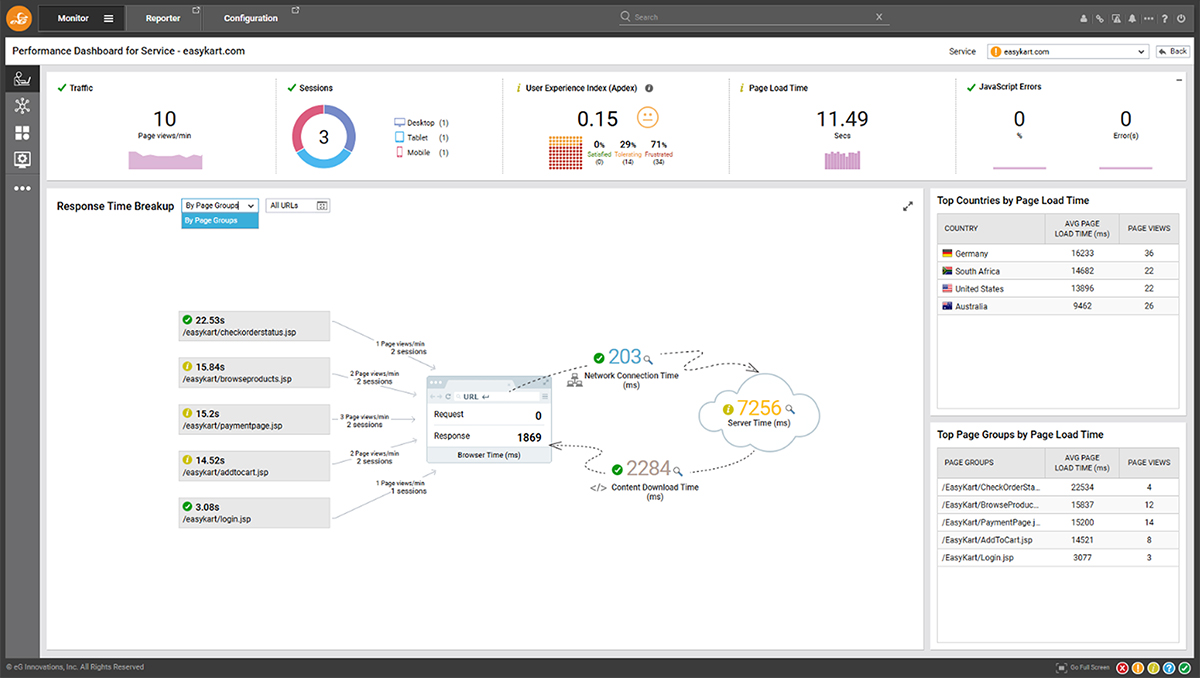
Task: Click the sessions donut chart
Action: tap(324, 137)
